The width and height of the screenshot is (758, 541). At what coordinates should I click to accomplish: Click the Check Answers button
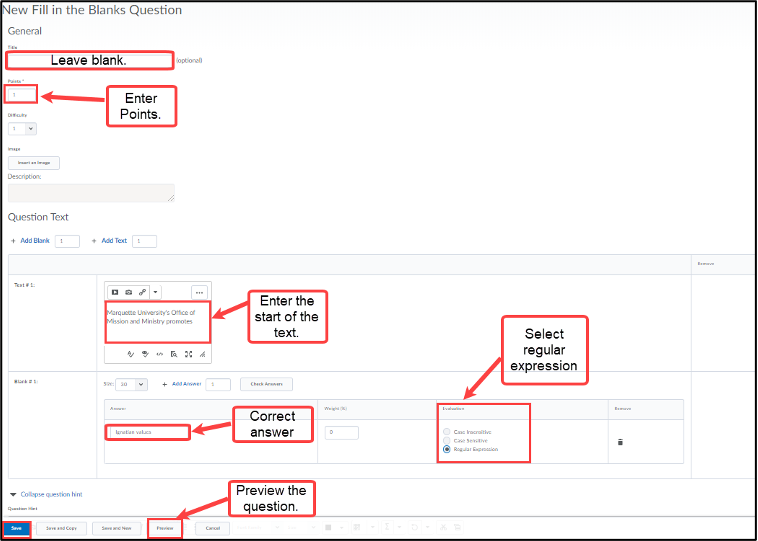click(x=265, y=384)
